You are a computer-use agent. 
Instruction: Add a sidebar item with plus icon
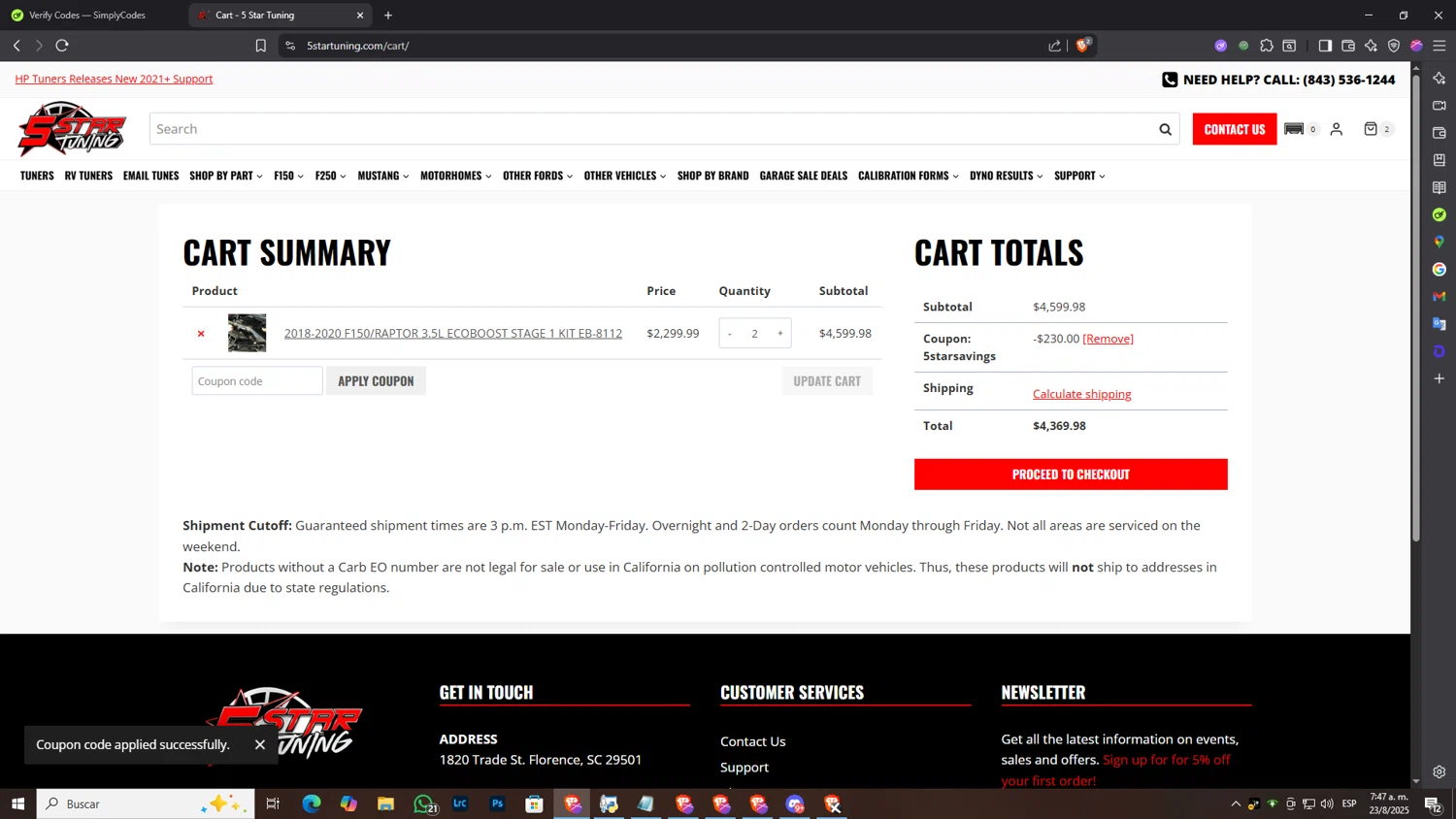pos(1439,378)
